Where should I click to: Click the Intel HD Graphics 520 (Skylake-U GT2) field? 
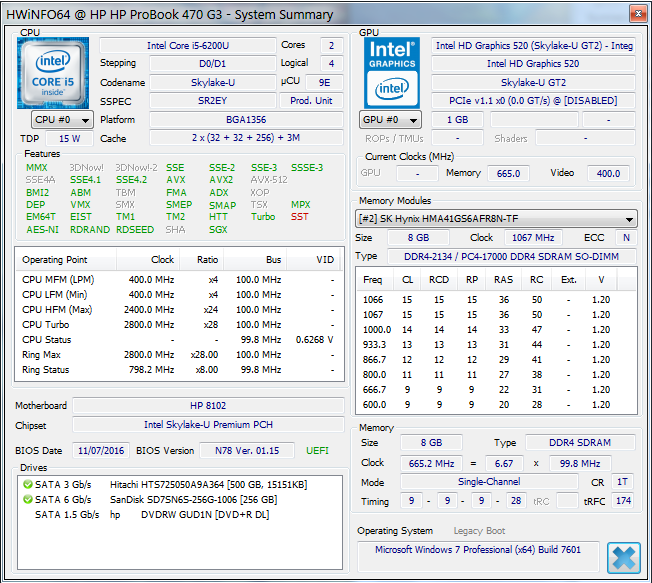tap(533, 46)
